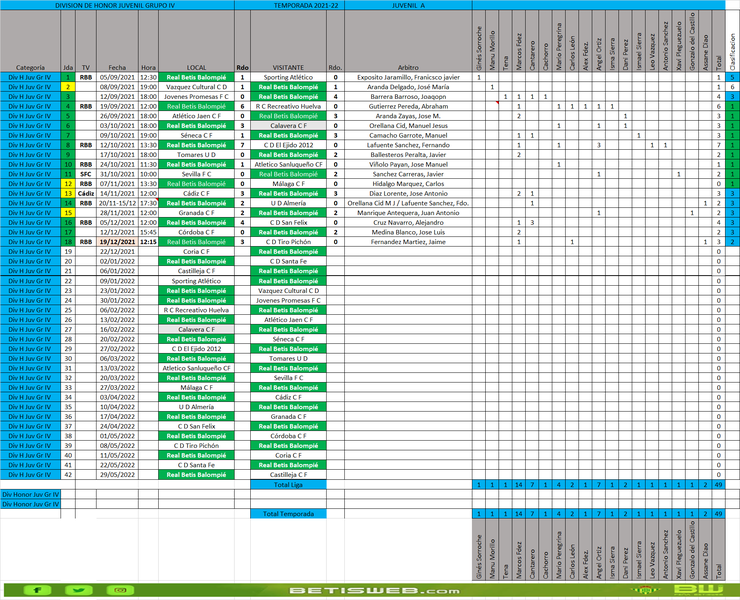Select referee Diaz Lorente, Jose Antonio
Viewport: 740px width, 600px height.
tap(408, 193)
